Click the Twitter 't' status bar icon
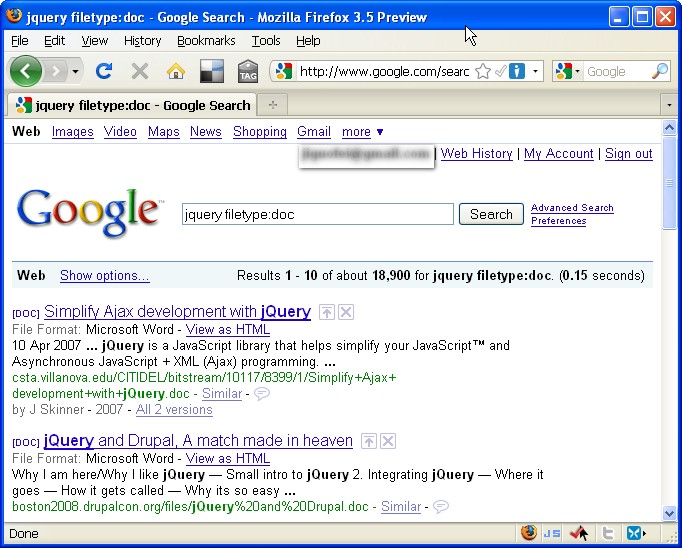The width and height of the screenshot is (682, 548). pyautogui.click(x=608, y=533)
